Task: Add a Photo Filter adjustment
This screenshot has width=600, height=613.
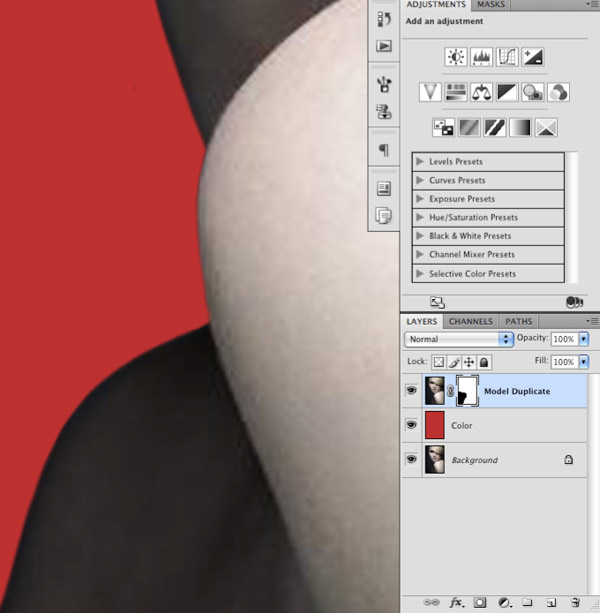Action: (533, 92)
